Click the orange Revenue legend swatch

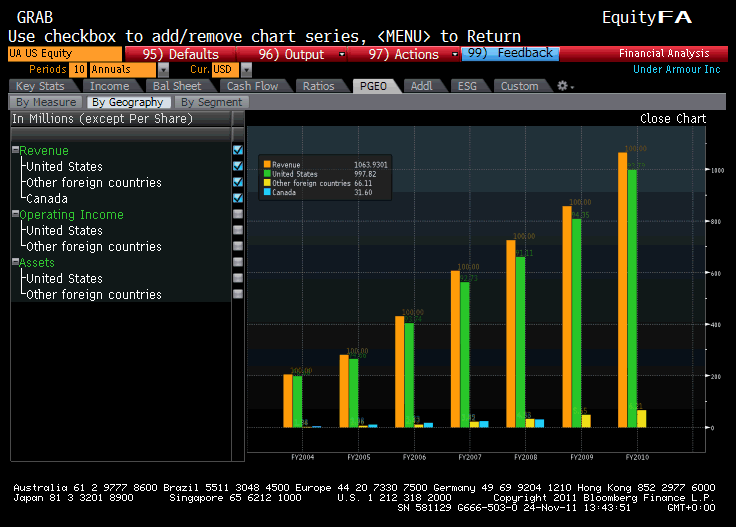(x=267, y=164)
